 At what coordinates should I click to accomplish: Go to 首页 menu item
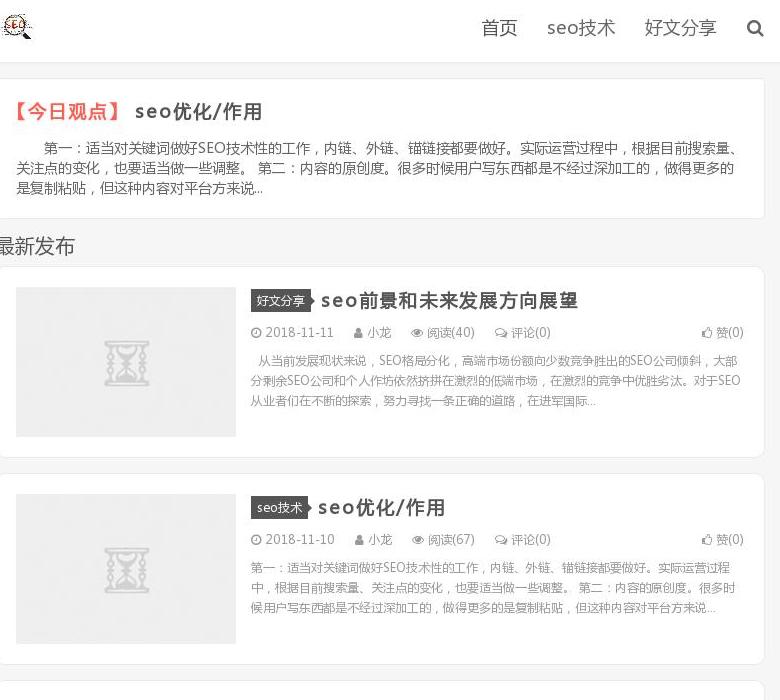(x=499, y=28)
